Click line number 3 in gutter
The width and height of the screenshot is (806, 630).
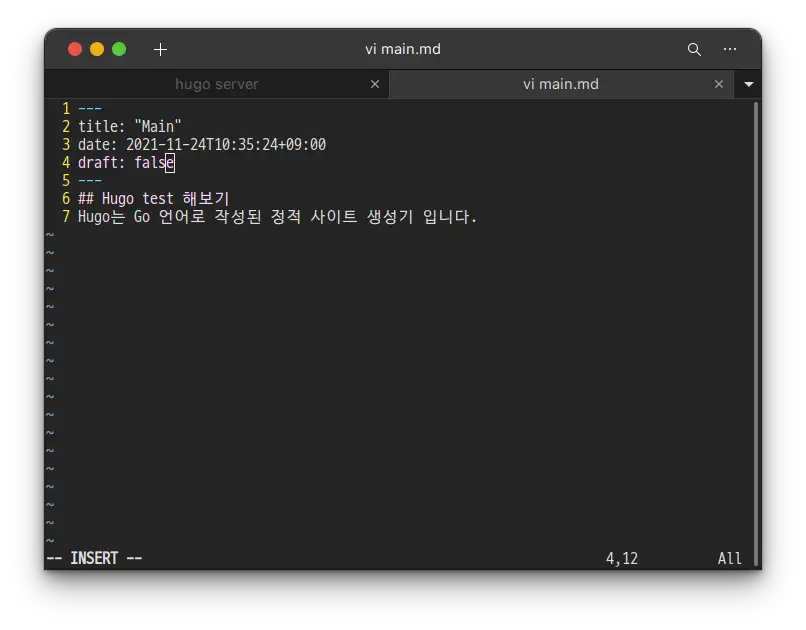[x=66, y=144]
